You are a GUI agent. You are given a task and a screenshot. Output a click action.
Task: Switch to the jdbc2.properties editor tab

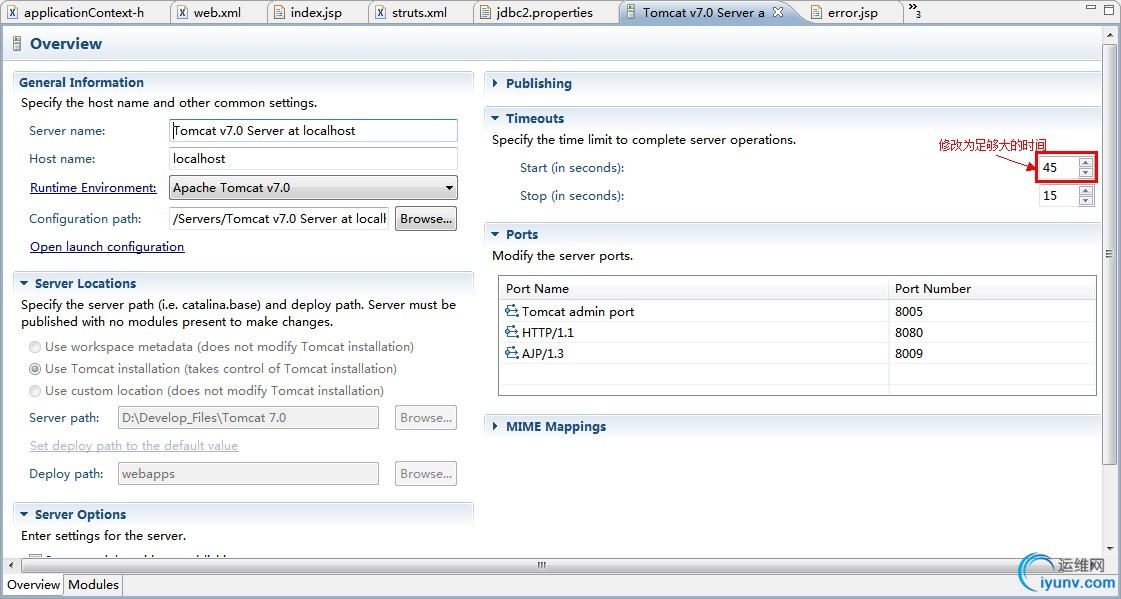coord(545,13)
